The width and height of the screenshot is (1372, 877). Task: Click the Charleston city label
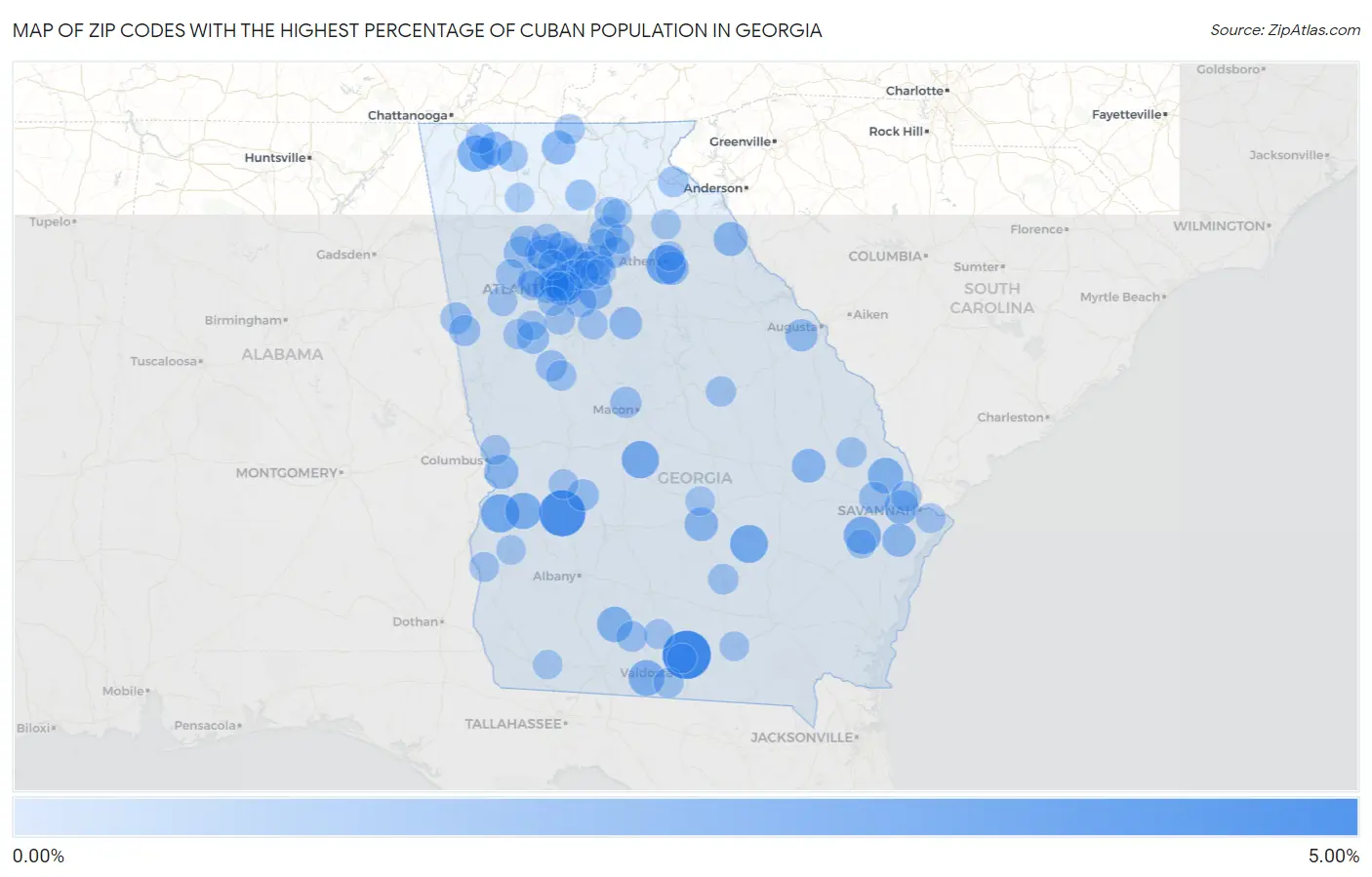pos(1012,417)
